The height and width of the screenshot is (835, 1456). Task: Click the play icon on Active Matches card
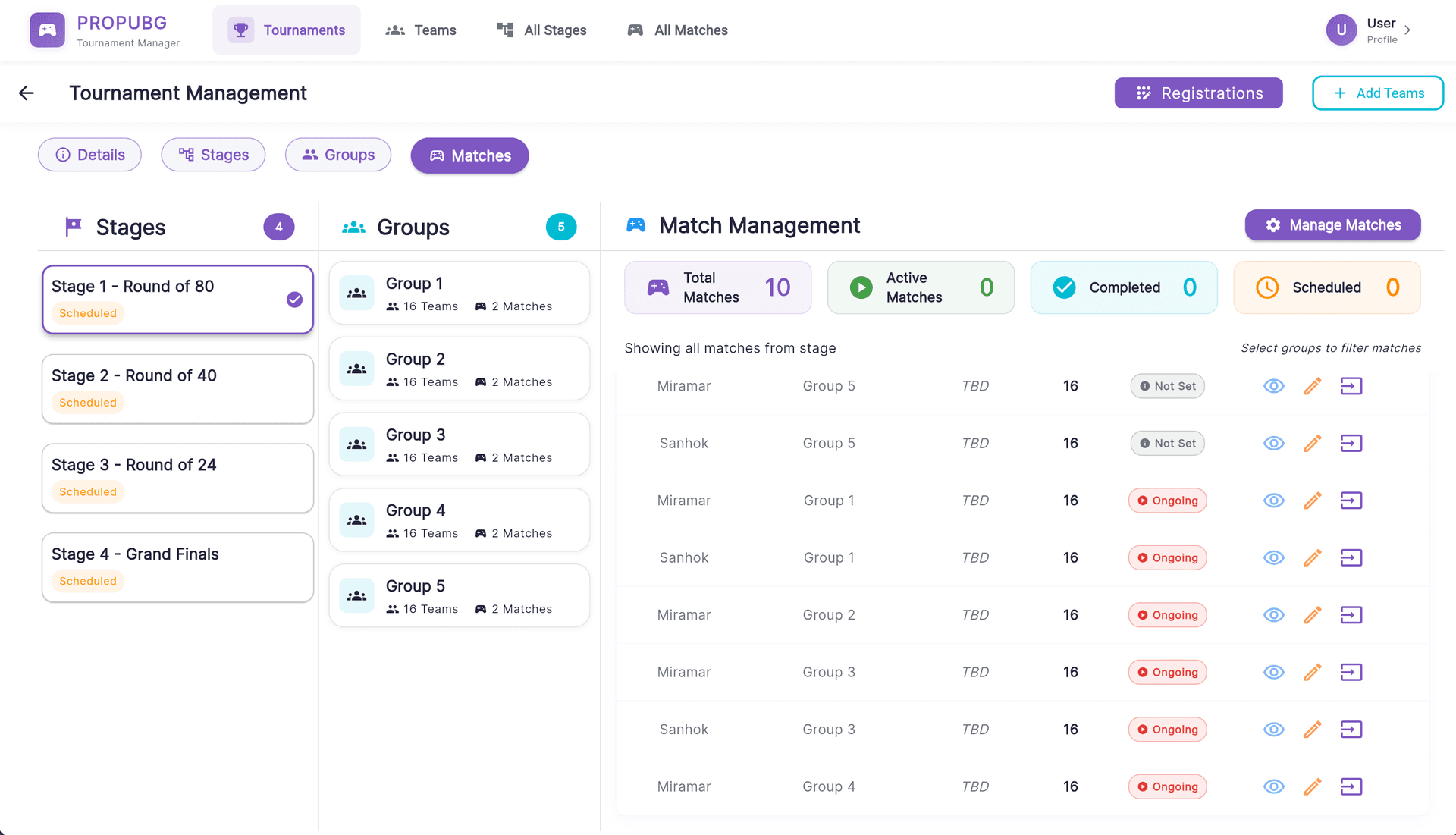click(x=861, y=287)
